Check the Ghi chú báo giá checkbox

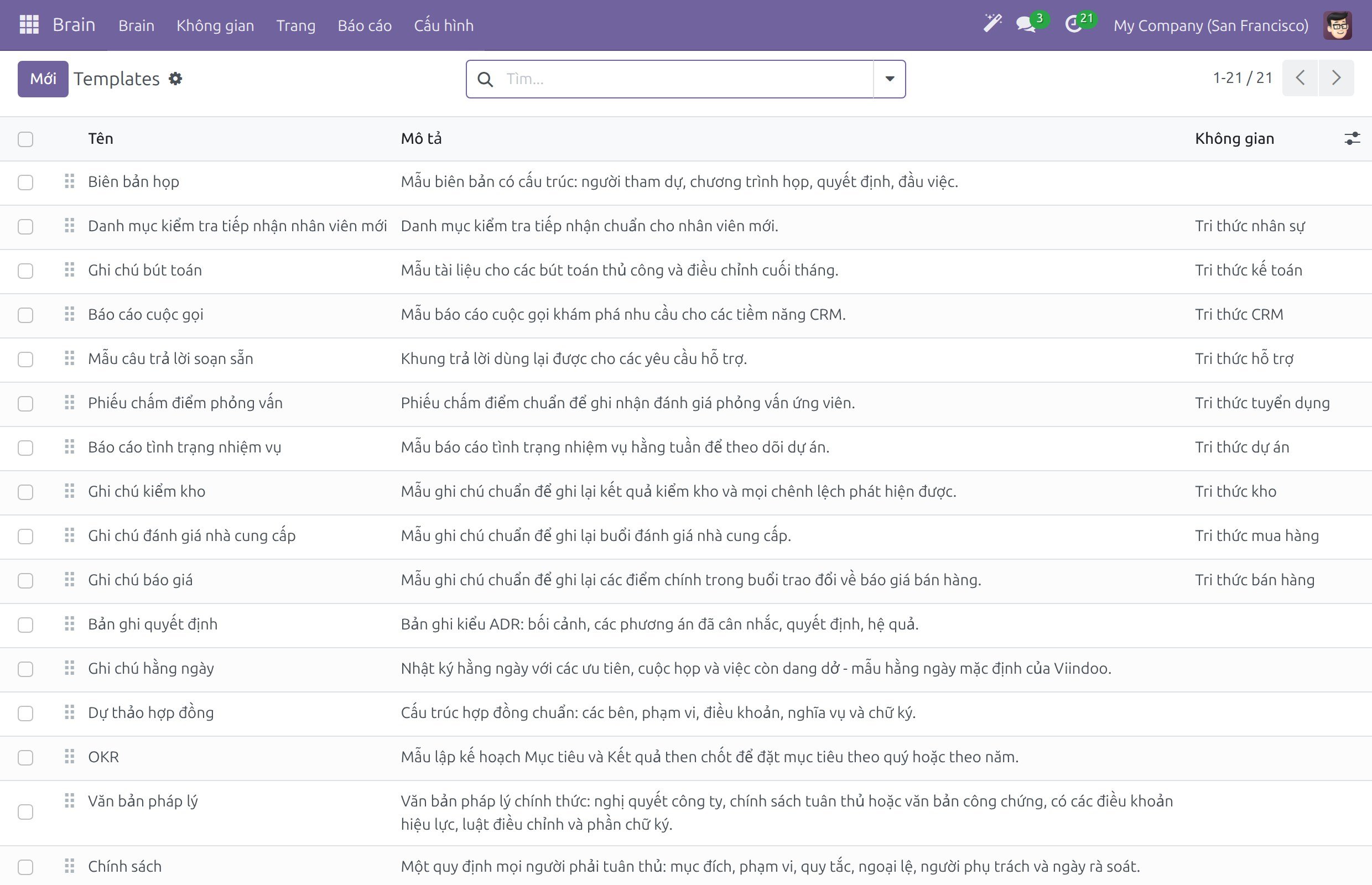(x=25, y=580)
